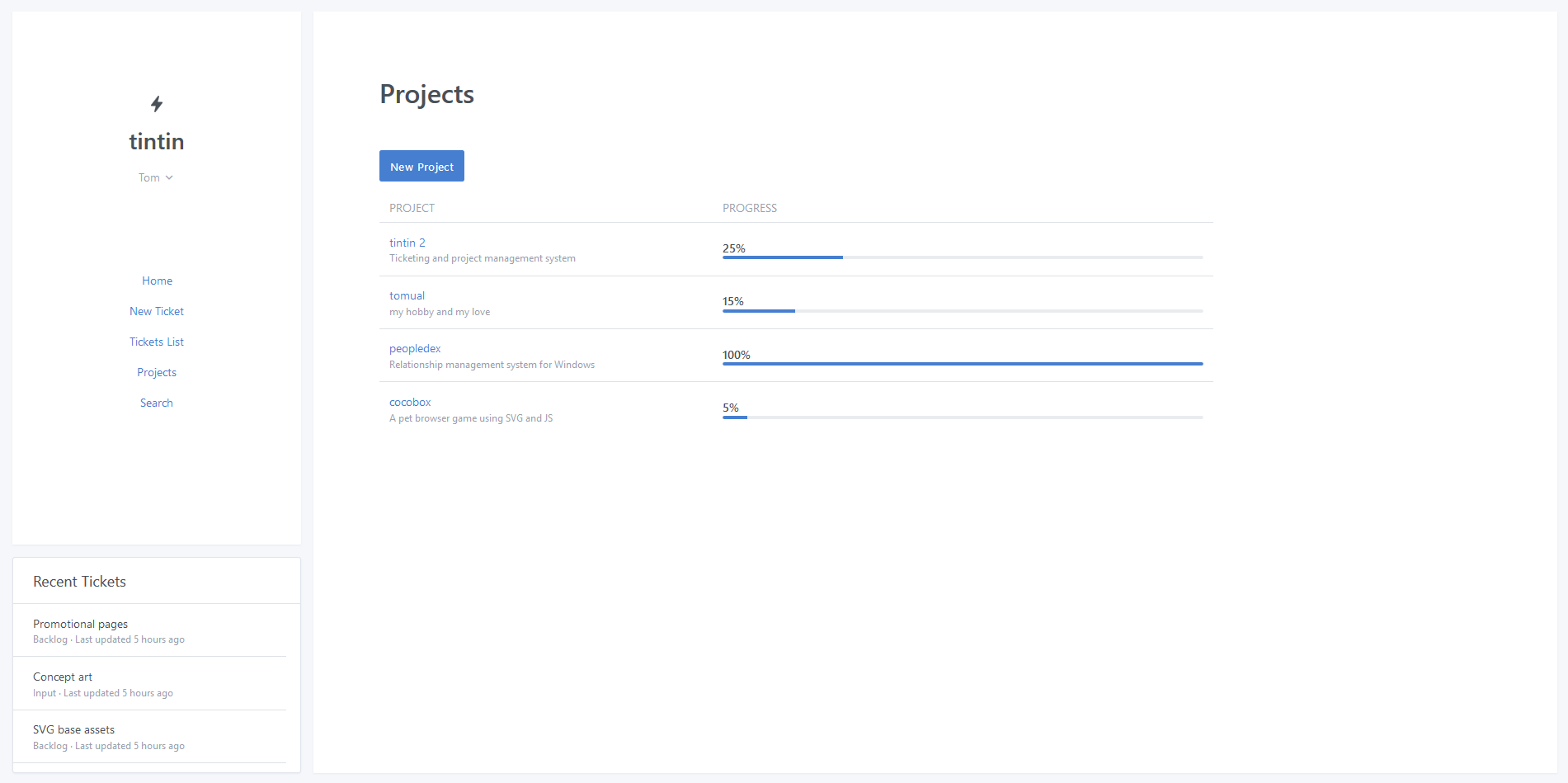The height and width of the screenshot is (783, 1568).
Task: Click the tintin 2 progress bar
Action: tap(962, 257)
